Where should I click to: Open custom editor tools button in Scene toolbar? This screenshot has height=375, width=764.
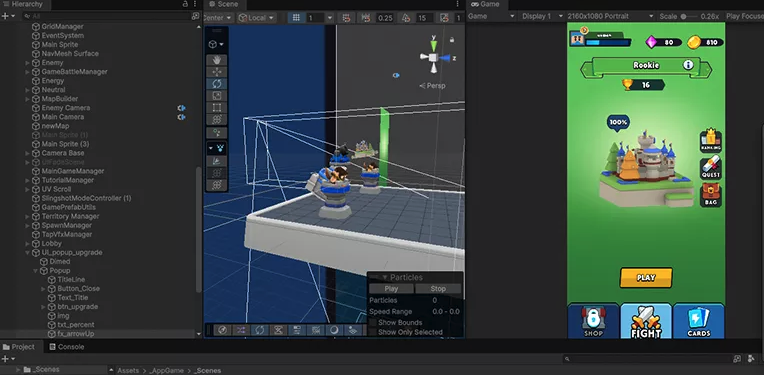217,133
